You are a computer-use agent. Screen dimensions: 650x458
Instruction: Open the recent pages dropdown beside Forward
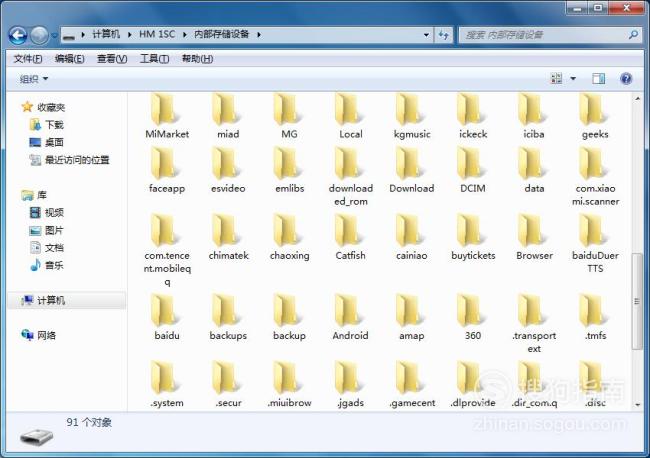(x=54, y=35)
